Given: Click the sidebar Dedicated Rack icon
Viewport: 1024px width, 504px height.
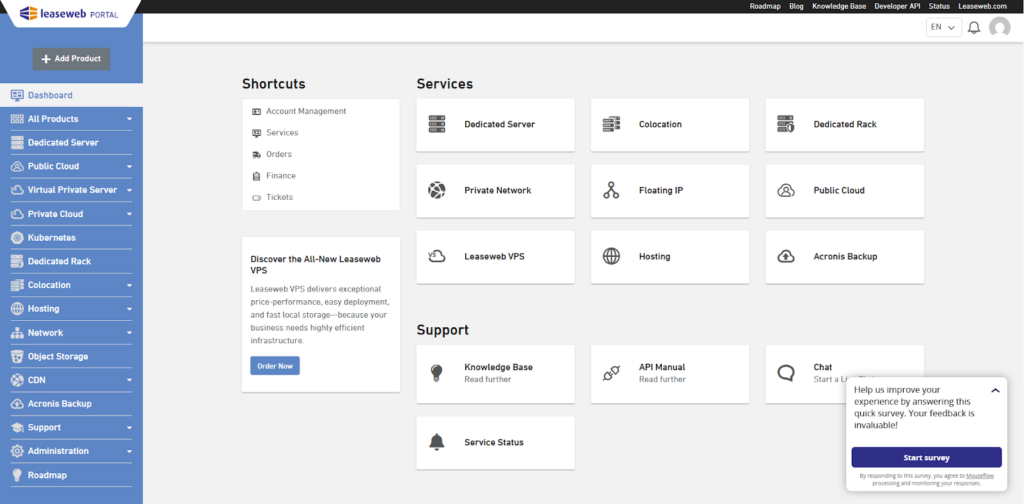Looking at the screenshot, I should [x=18, y=261].
